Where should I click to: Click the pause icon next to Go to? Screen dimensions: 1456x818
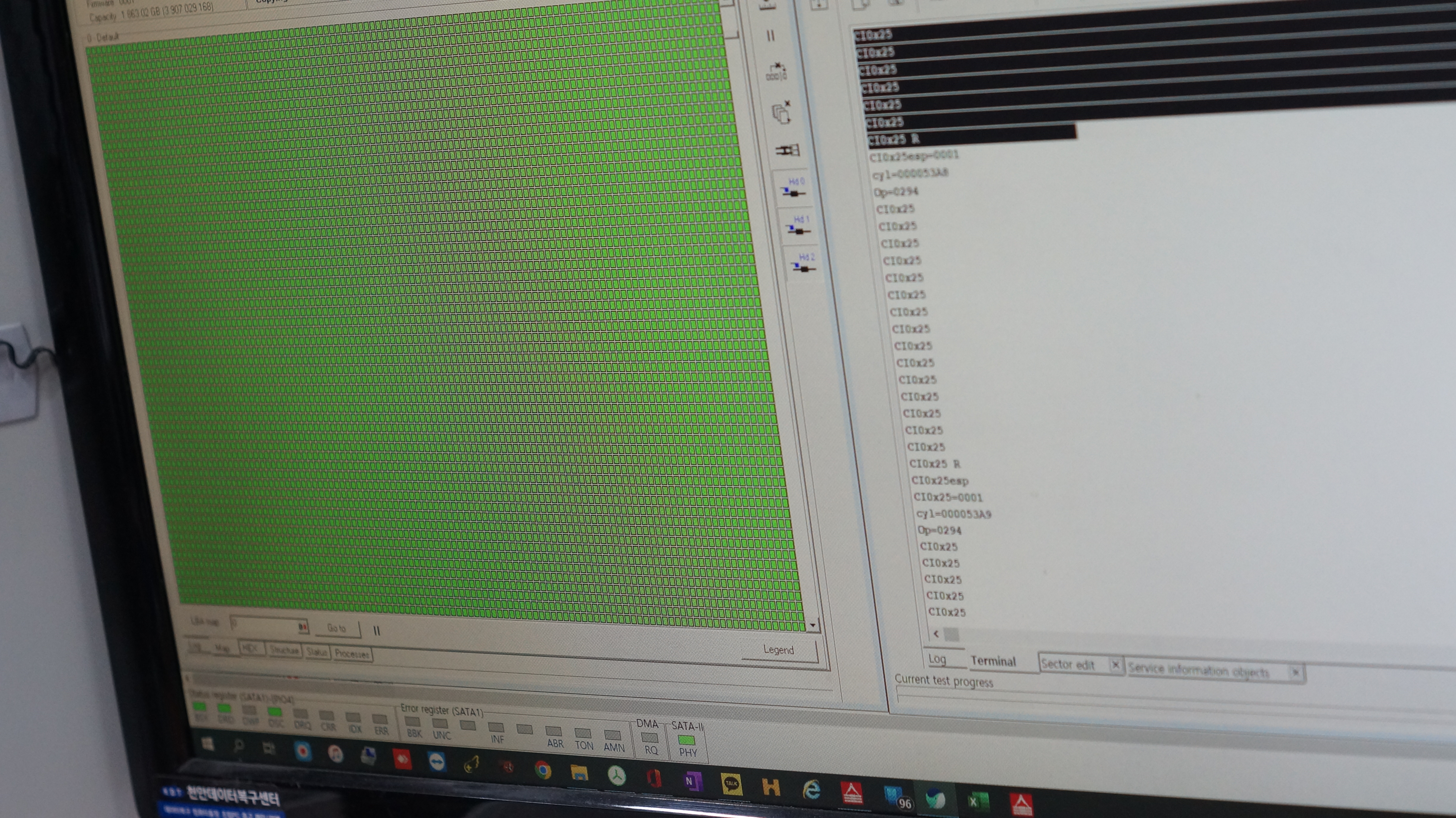tap(376, 630)
